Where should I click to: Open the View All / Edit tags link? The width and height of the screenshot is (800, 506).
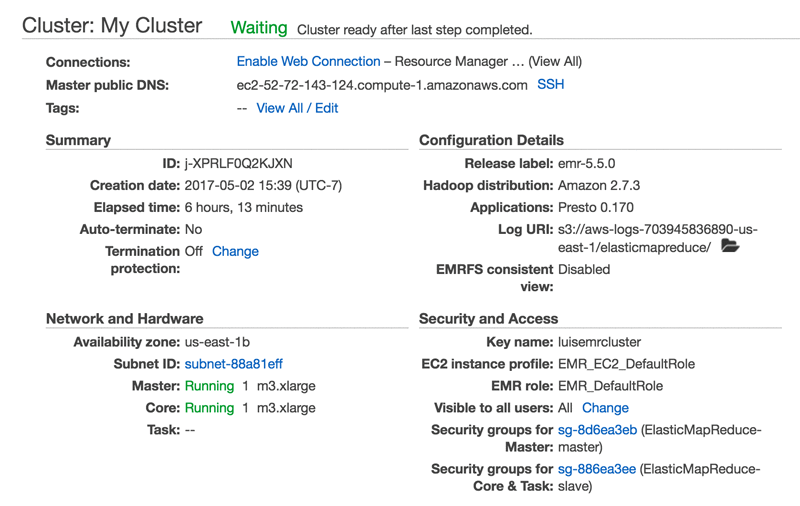tap(297, 108)
